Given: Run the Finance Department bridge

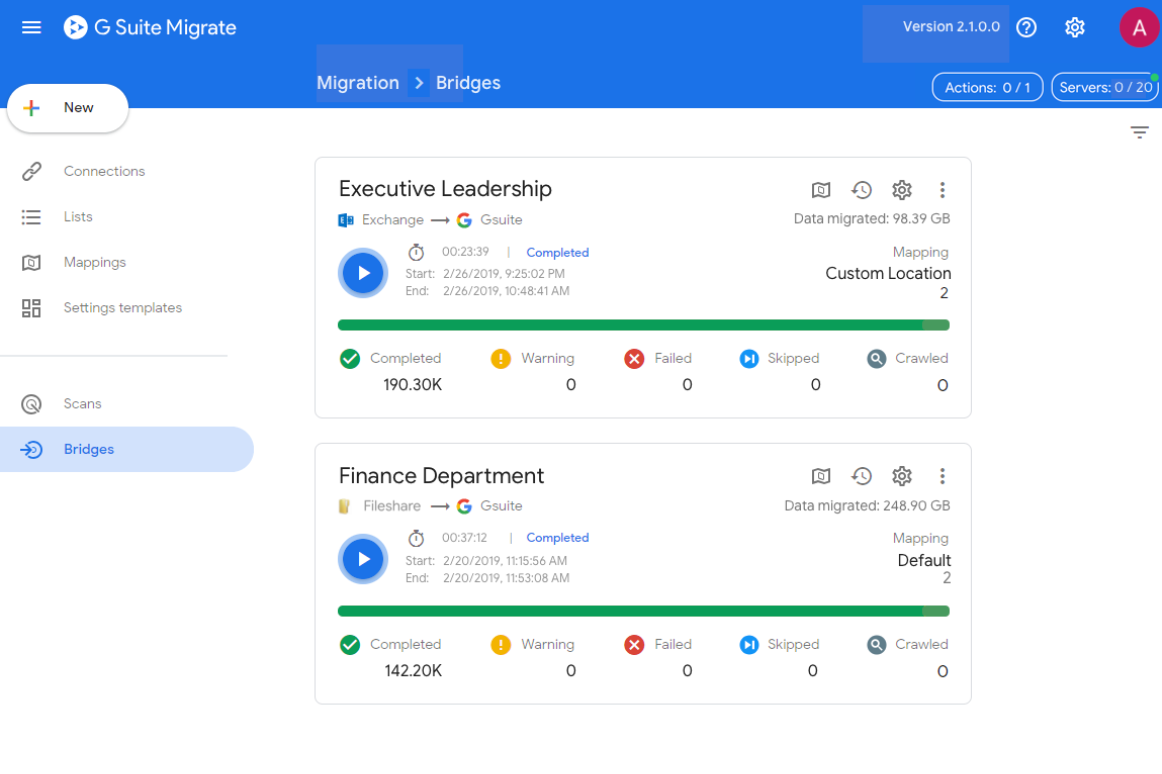Looking at the screenshot, I should [x=363, y=559].
